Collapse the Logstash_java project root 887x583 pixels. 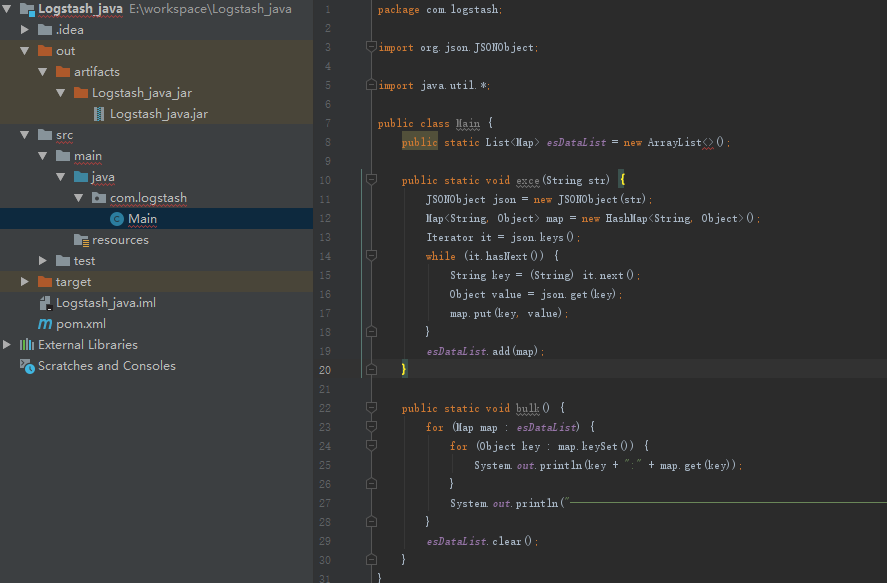tap(7, 9)
